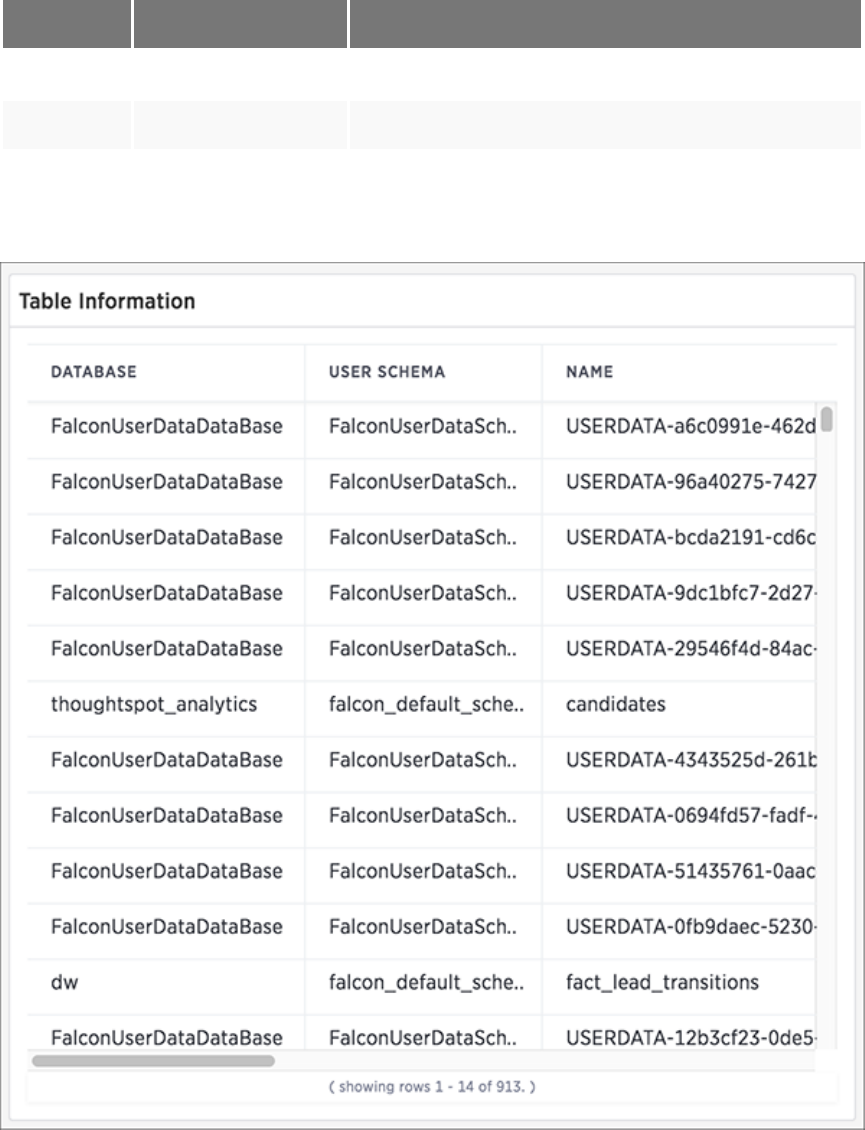Screen dimensions: 865x1130
Task: Select USERDATA-0694fd57-fadf row name
Action: [x=691, y=815]
